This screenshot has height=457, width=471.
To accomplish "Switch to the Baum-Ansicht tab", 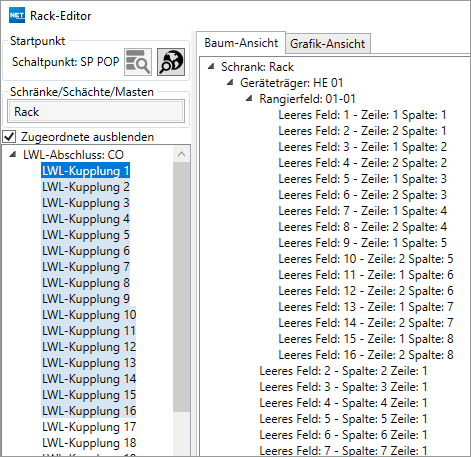I will [241, 43].
